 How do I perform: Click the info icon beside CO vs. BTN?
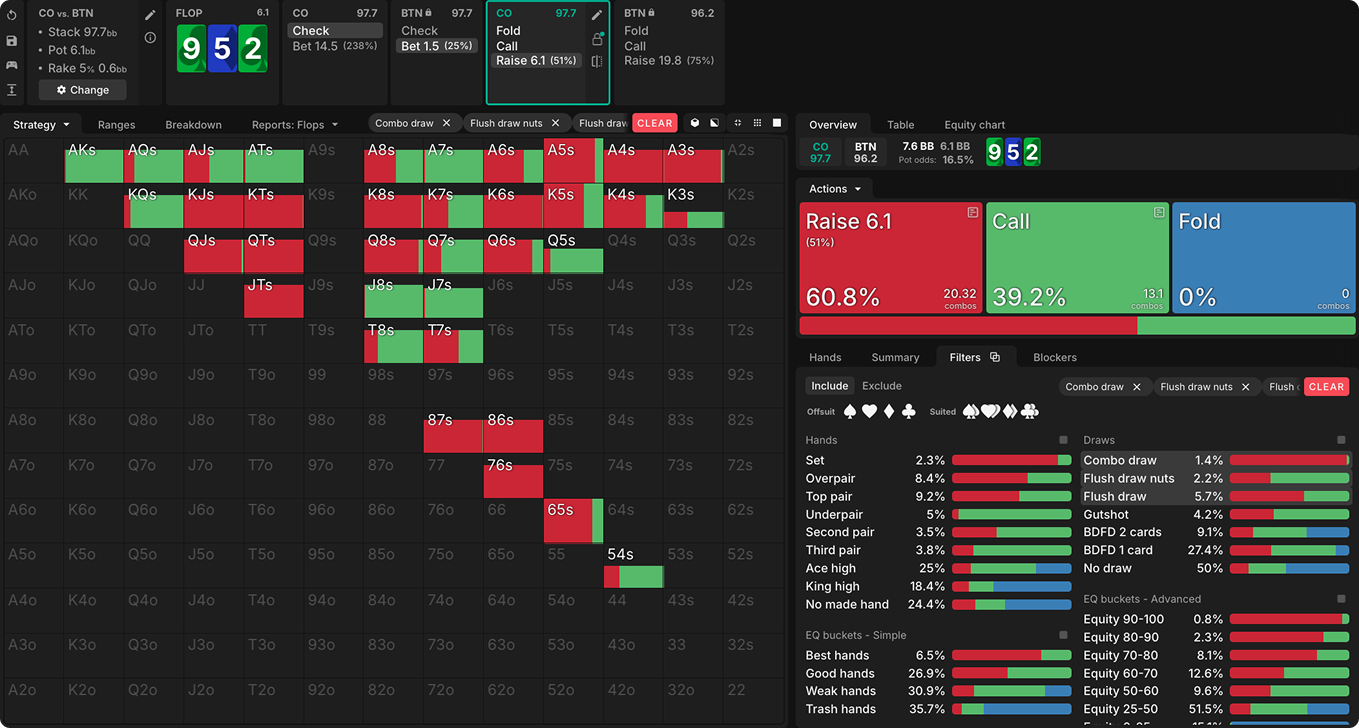(x=150, y=38)
